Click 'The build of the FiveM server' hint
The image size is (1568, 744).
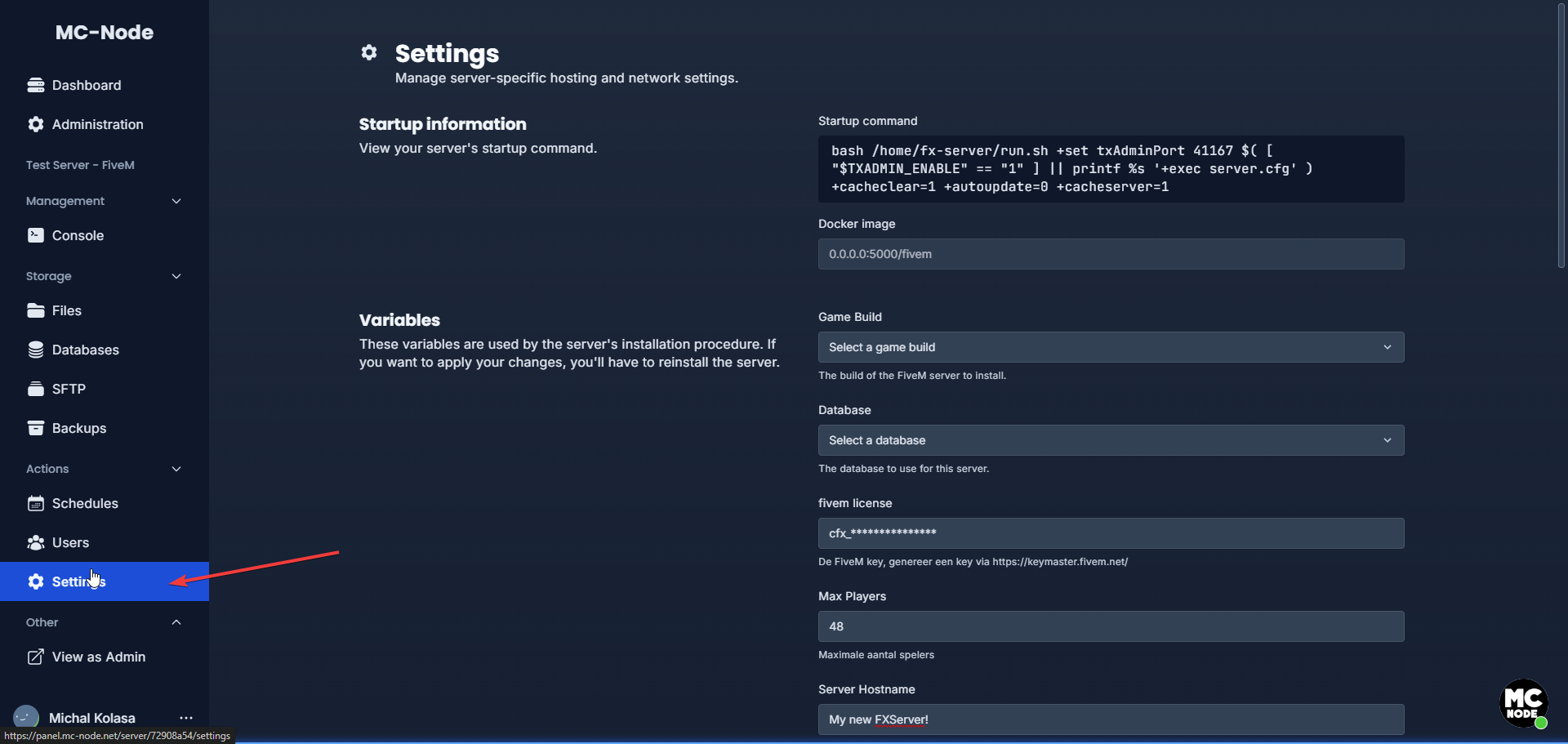click(912, 376)
